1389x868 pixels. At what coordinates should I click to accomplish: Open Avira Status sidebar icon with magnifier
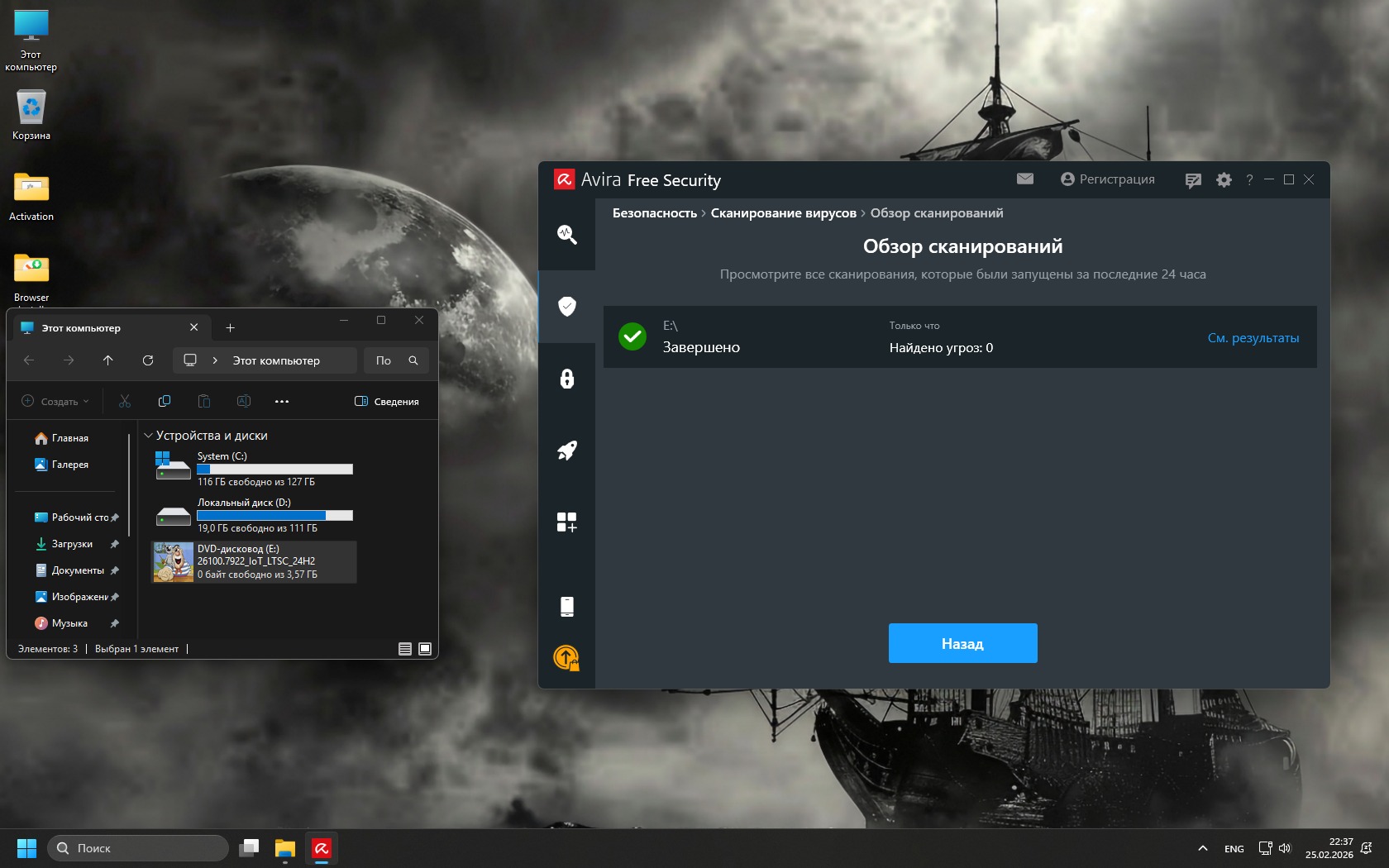[566, 234]
